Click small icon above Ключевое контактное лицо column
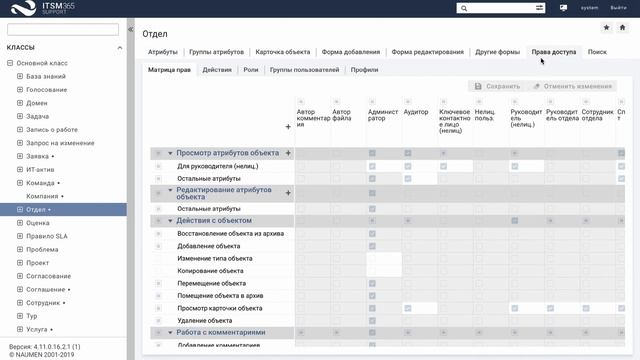This screenshot has width=640, height=360. pyautogui.click(x=443, y=102)
